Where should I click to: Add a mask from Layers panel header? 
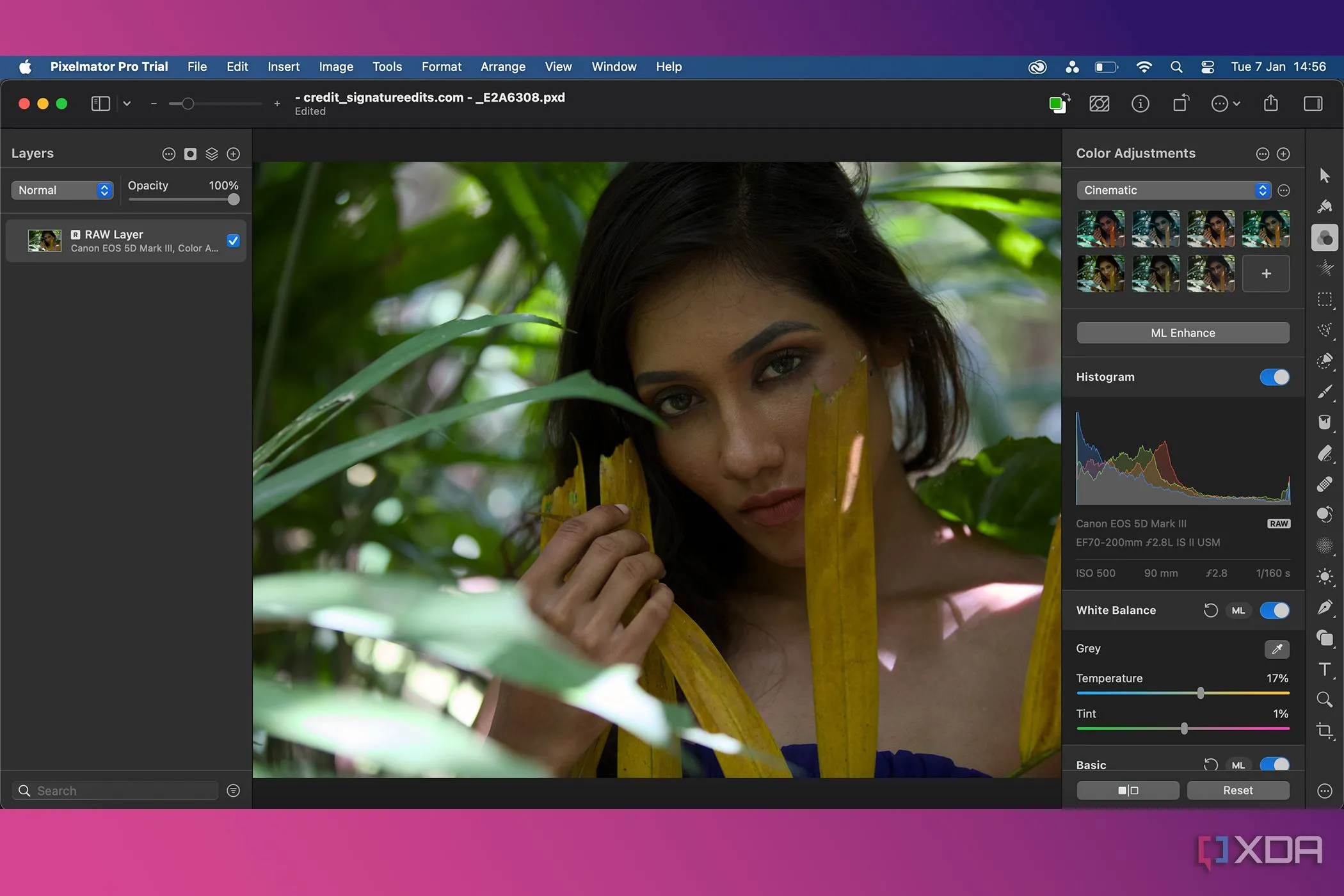click(190, 154)
